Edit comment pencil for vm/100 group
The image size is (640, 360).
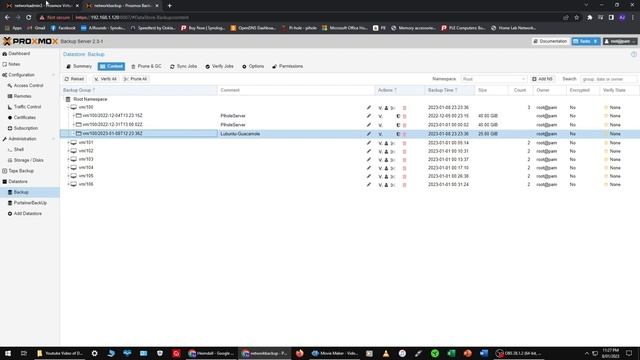coord(369,108)
